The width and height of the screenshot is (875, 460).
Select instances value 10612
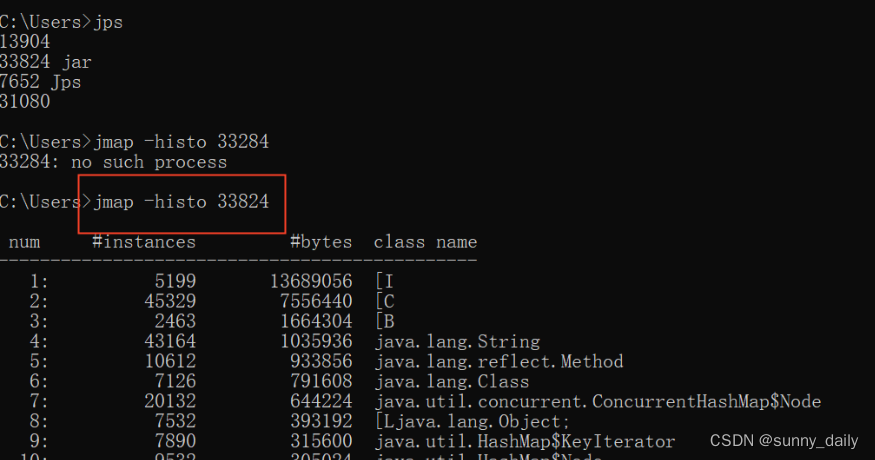(170, 361)
